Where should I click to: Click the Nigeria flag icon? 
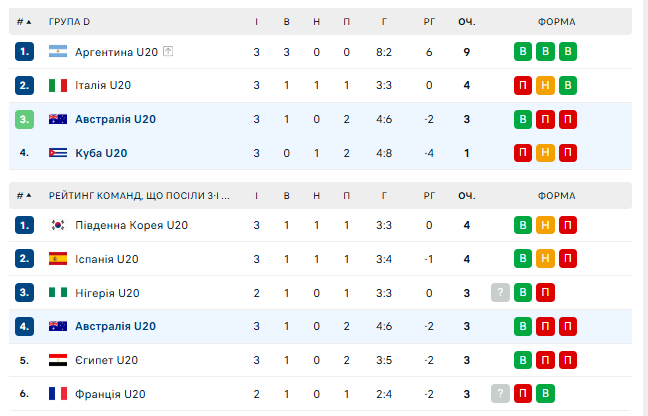pos(57,293)
